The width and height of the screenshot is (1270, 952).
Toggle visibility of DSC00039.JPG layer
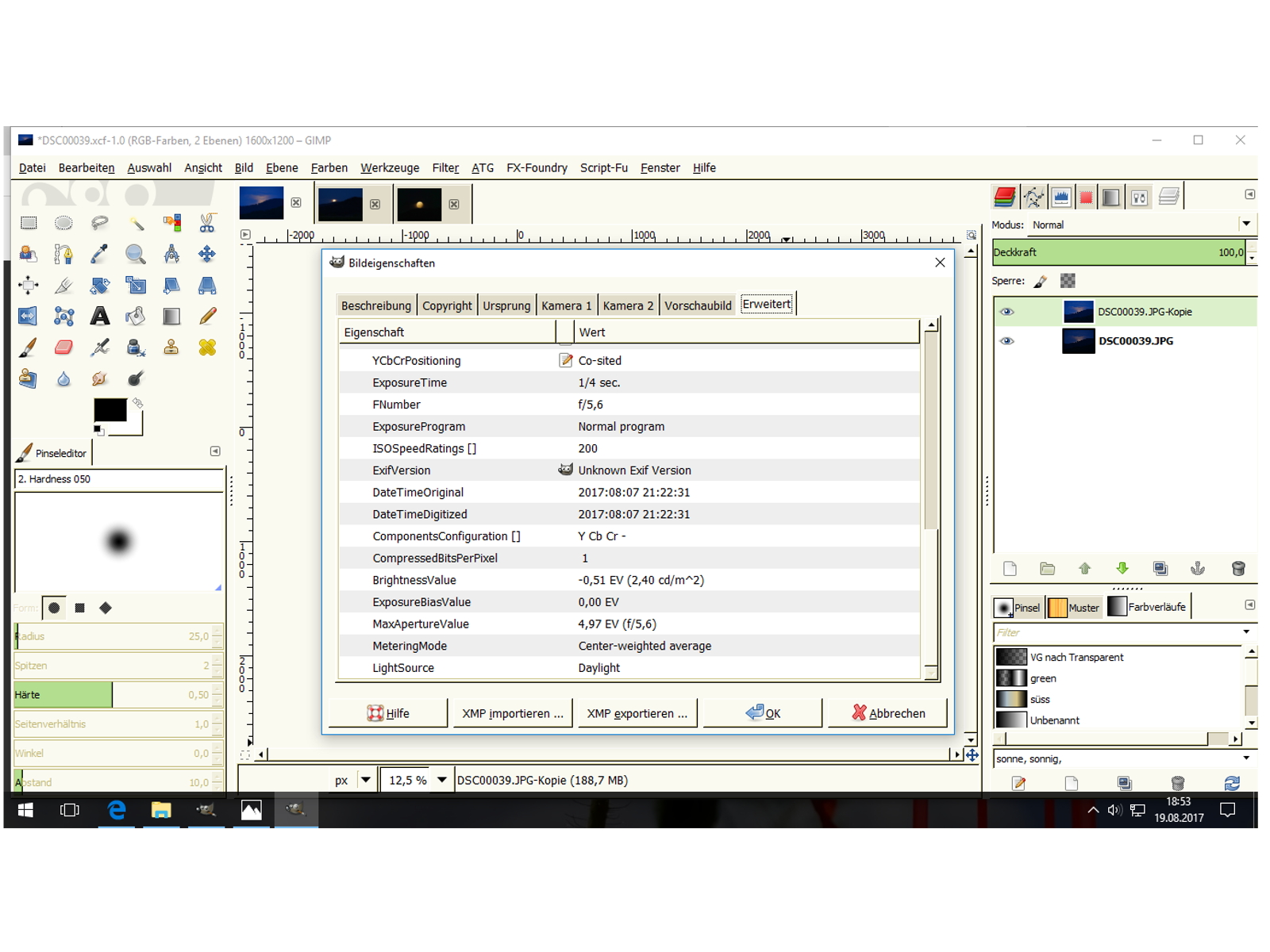[x=1006, y=341]
